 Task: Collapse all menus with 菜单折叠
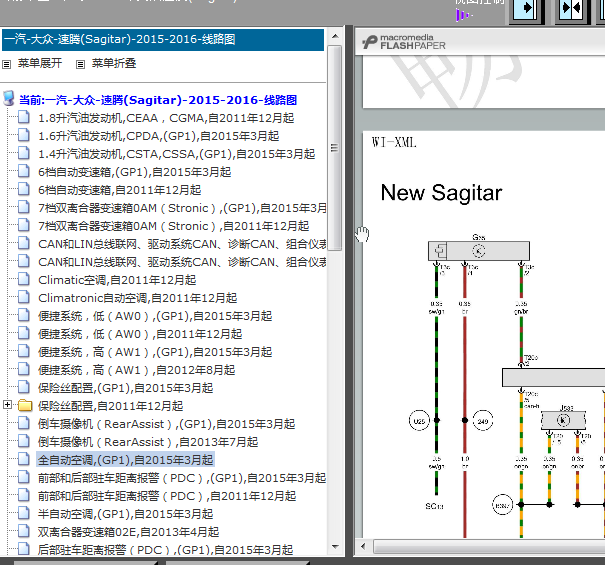click(x=114, y=63)
